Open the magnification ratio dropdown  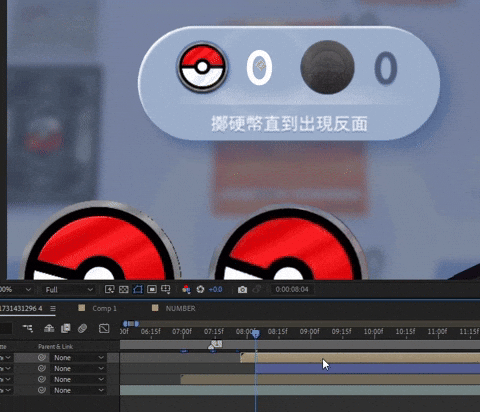click(16, 290)
